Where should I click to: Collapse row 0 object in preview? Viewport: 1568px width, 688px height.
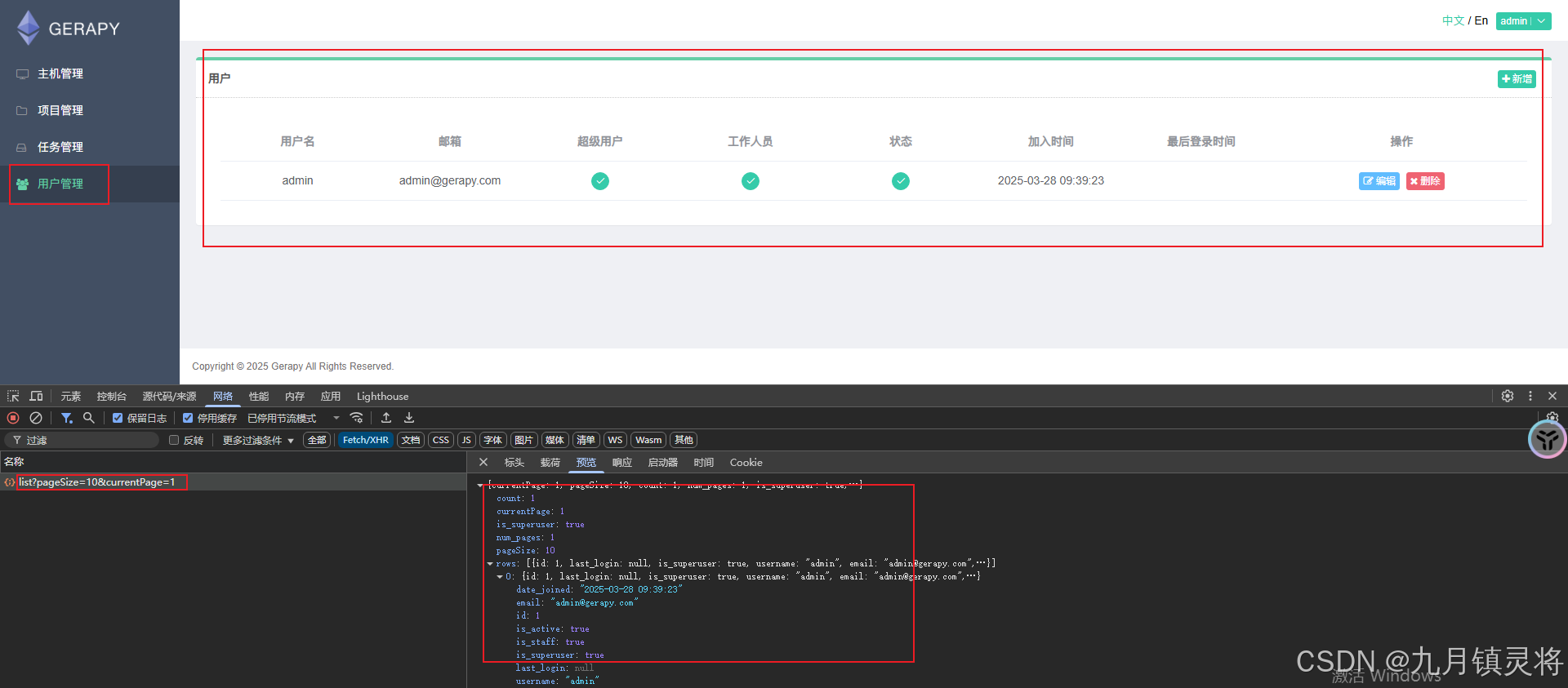point(500,577)
